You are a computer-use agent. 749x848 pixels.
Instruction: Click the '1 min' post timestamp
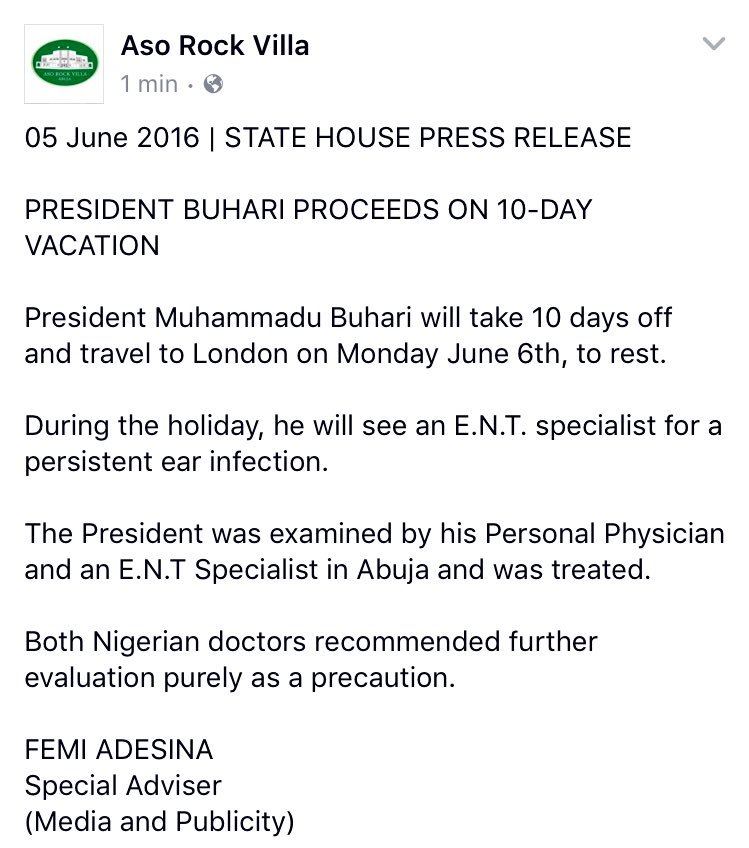click(x=149, y=84)
